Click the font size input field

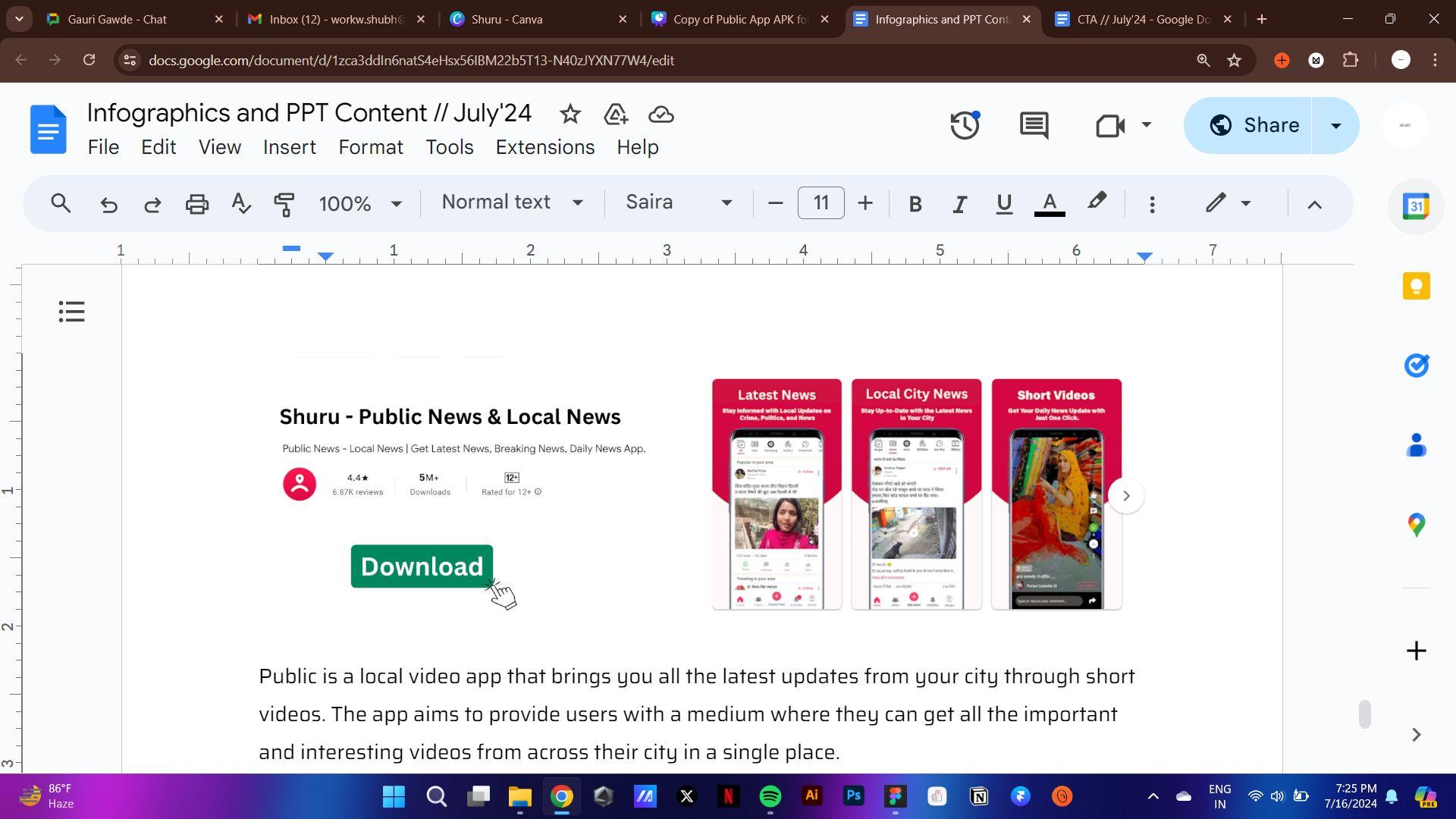click(821, 203)
